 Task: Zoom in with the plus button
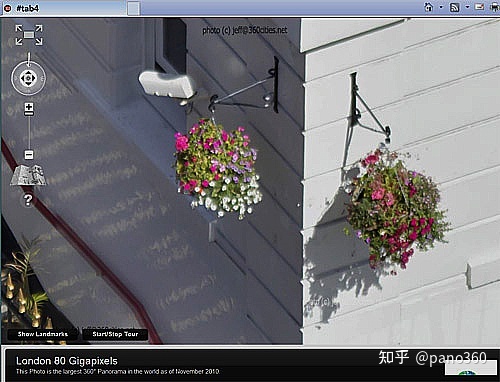tap(29, 107)
